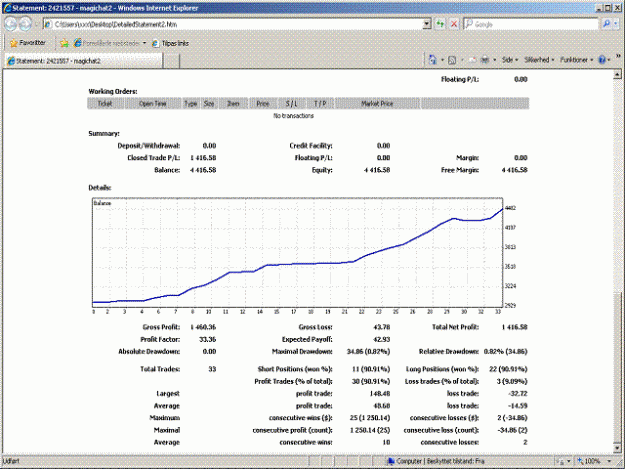Click the search magnifier icon
This screenshot has width=625, height=469.
(x=607, y=24)
